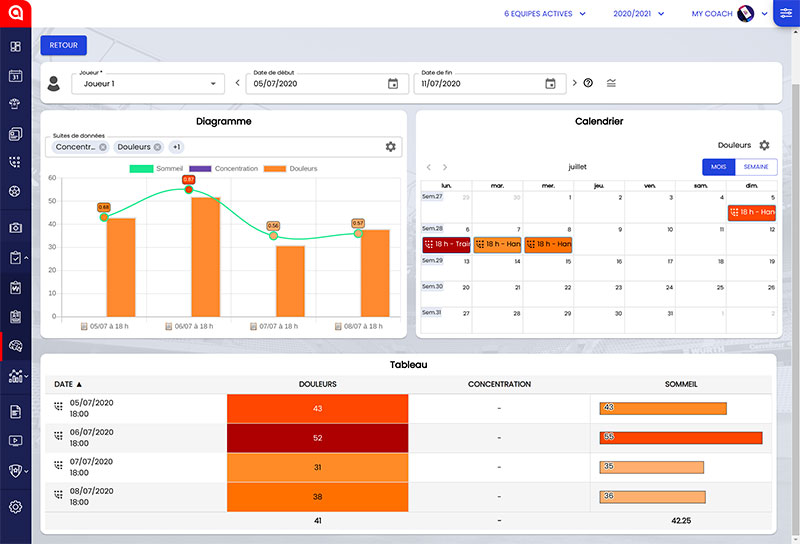Open the Calendrier Douleurs gear settings

[x=764, y=145]
